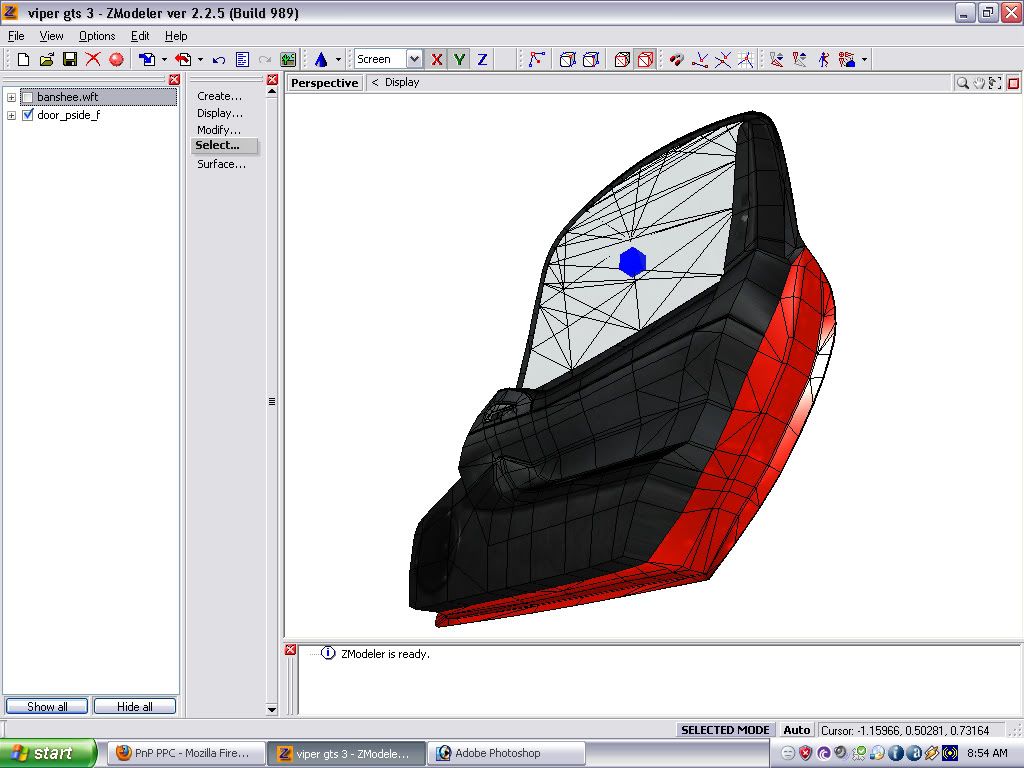Click the Save floppy disk icon

[x=70, y=60]
